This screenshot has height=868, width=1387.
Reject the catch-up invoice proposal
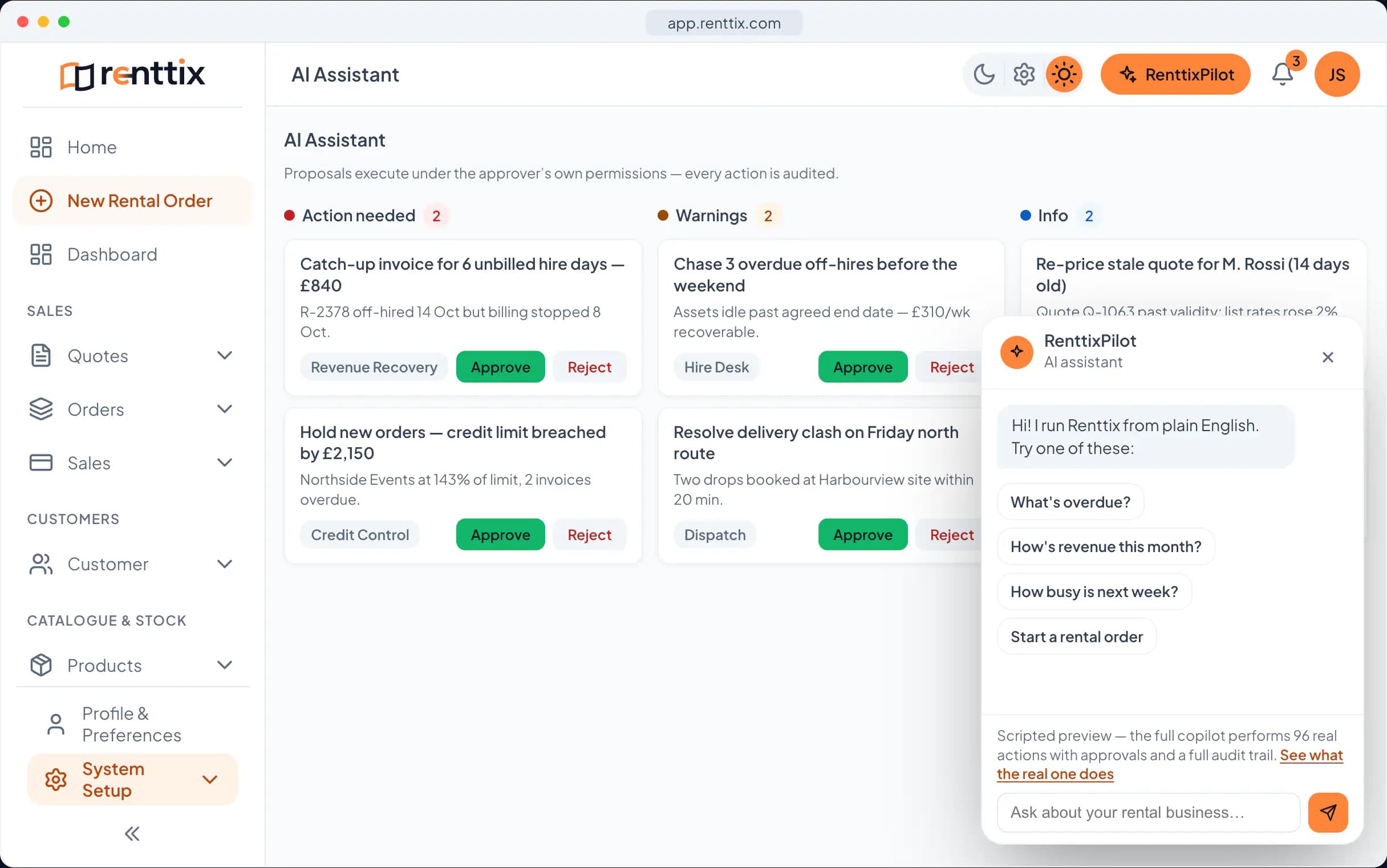(589, 367)
